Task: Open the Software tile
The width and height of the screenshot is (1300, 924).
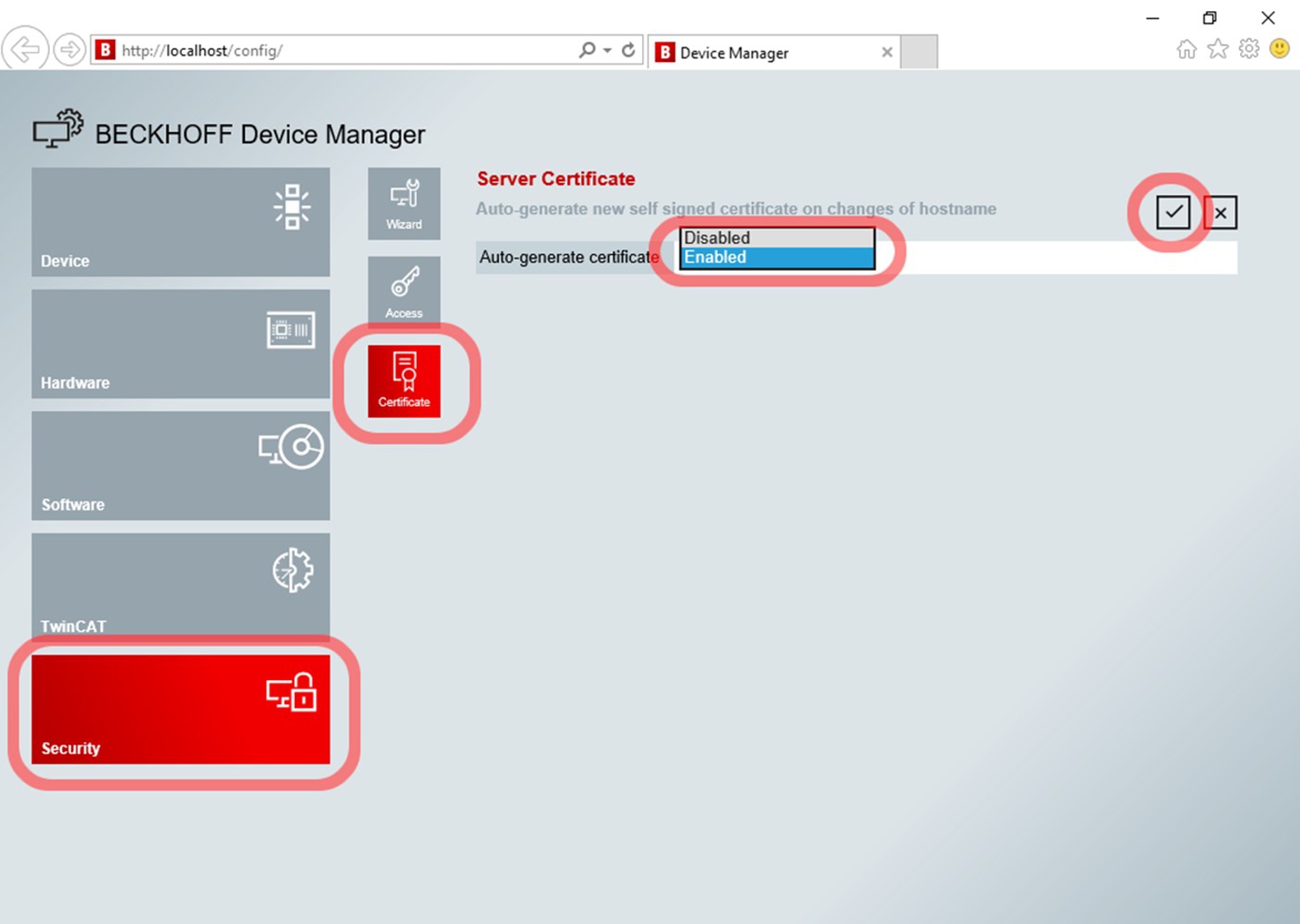Action: point(180,466)
